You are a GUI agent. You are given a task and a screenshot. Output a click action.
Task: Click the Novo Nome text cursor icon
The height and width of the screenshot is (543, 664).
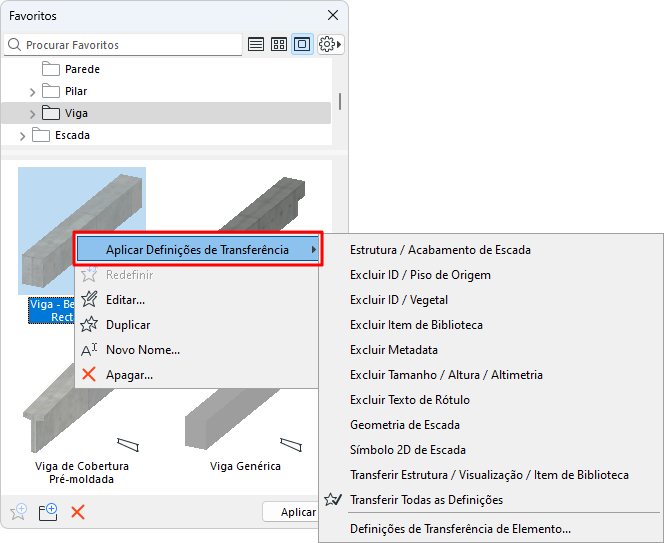[89, 350]
